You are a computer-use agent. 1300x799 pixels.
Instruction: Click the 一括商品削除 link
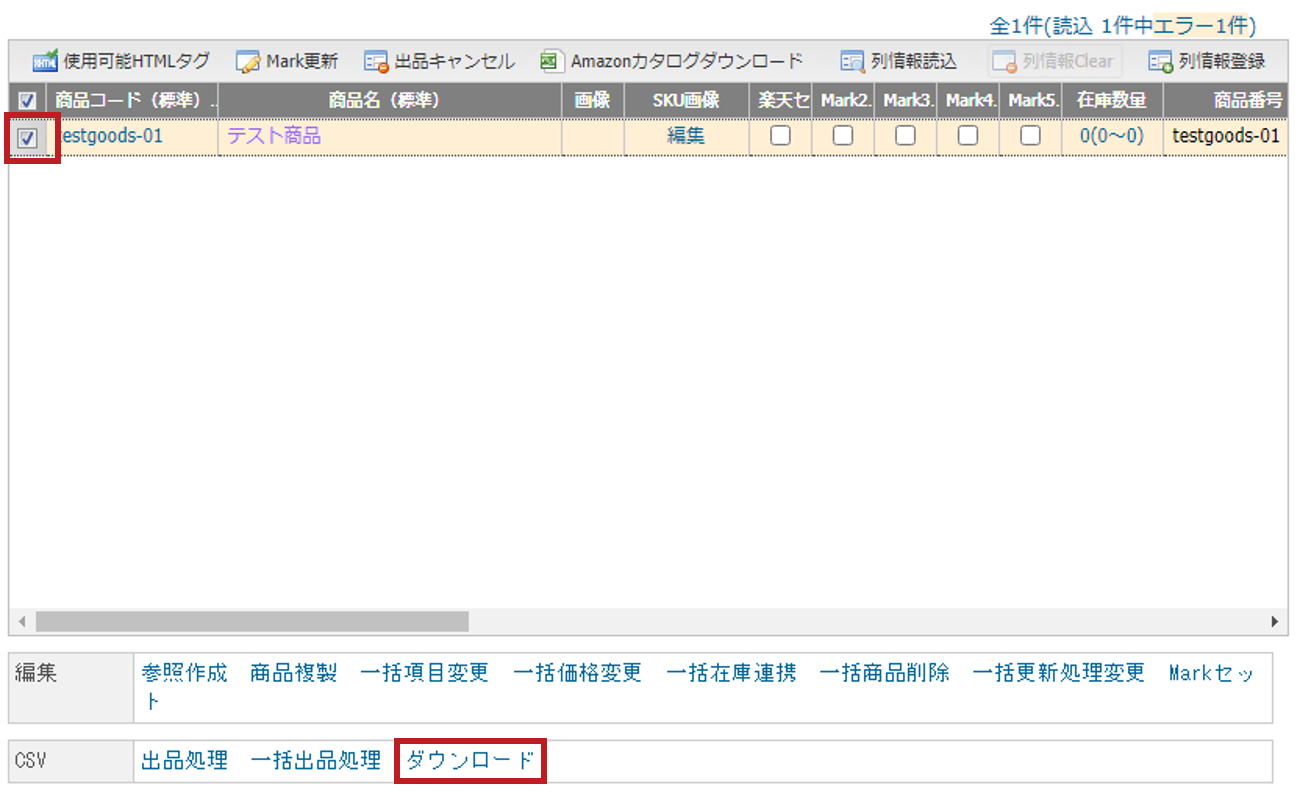(884, 673)
